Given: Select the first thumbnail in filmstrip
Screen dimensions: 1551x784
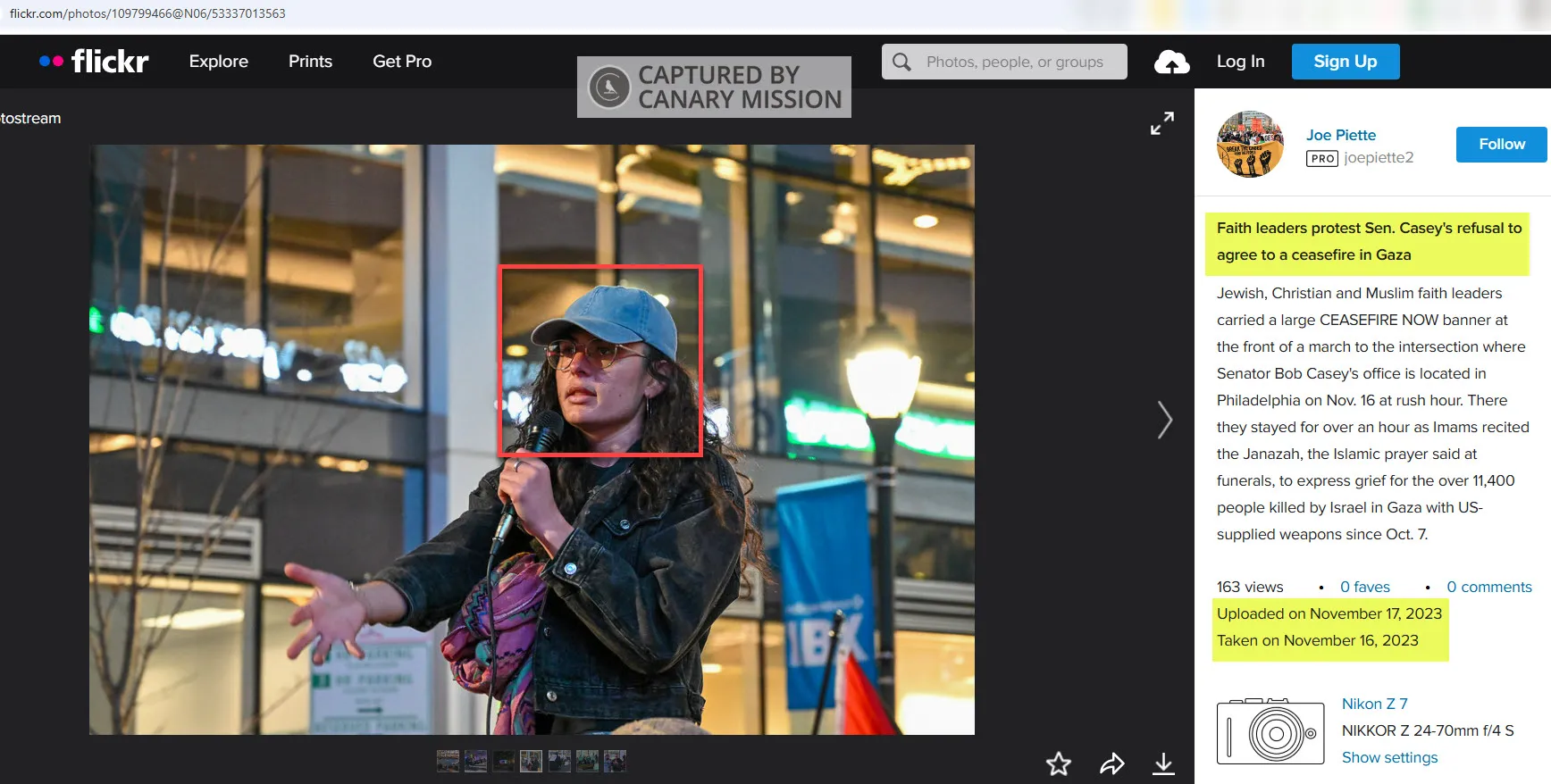Looking at the screenshot, I should pos(448,761).
